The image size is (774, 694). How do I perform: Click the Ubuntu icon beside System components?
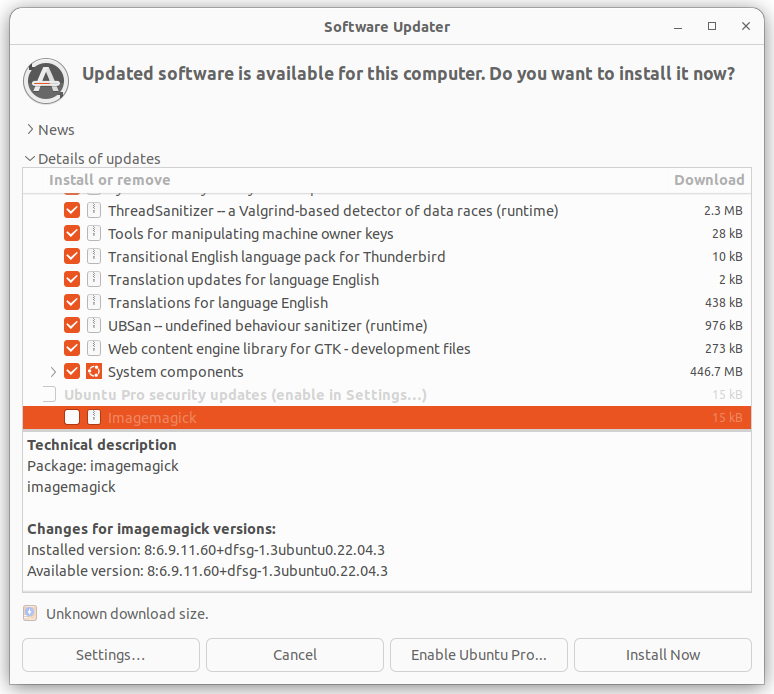94,372
